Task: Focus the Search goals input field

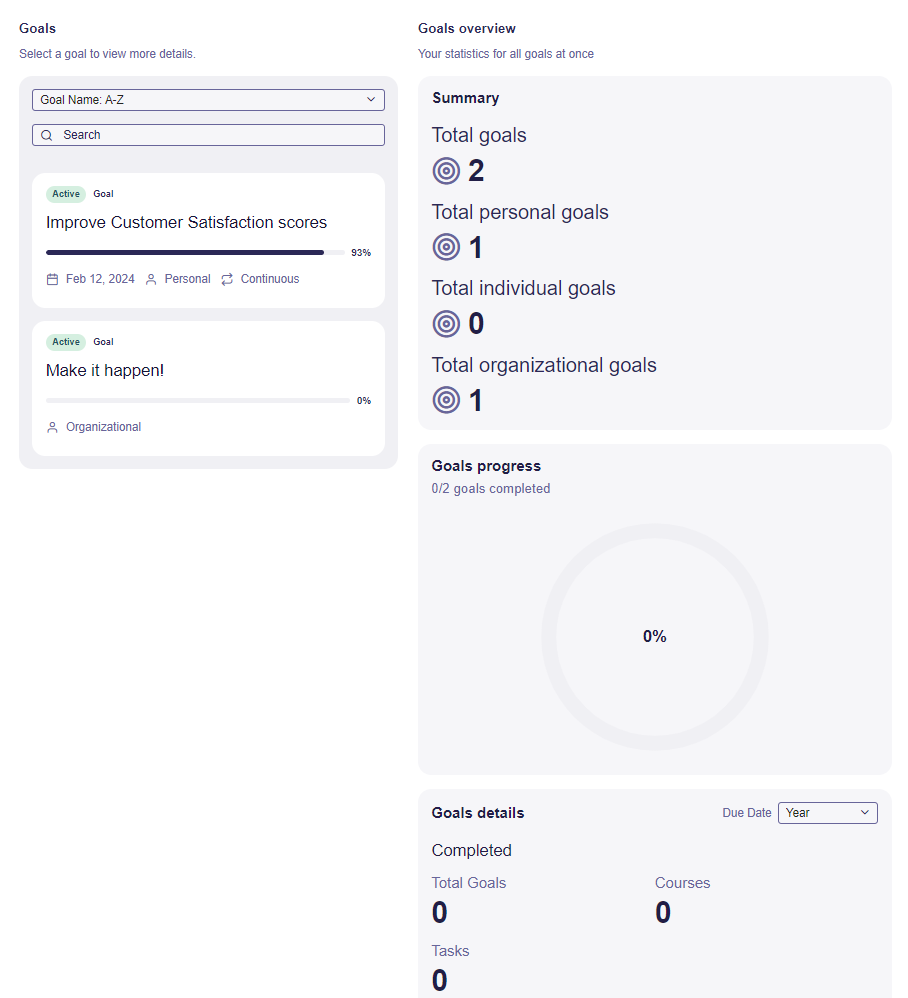Action: point(208,135)
